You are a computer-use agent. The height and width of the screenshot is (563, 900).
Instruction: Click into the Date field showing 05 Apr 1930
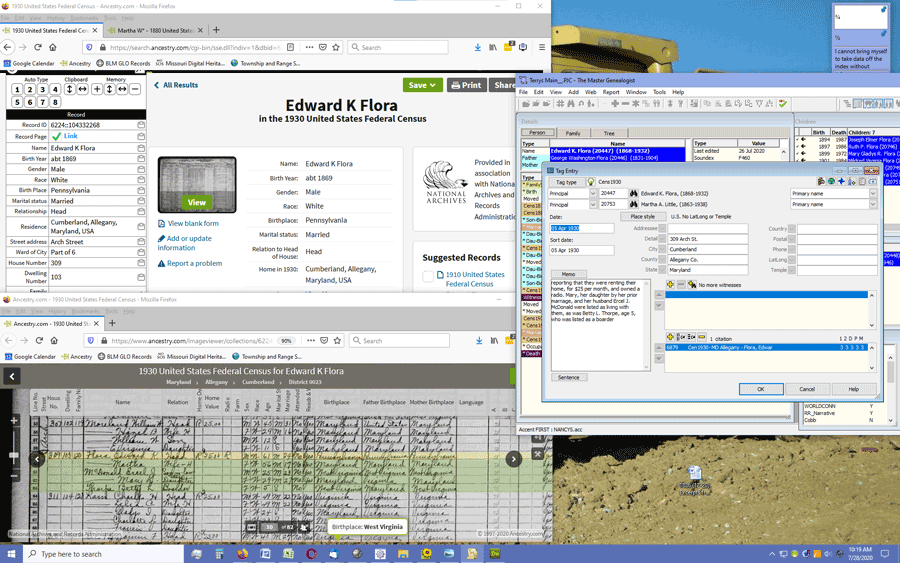tap(581, 228)
